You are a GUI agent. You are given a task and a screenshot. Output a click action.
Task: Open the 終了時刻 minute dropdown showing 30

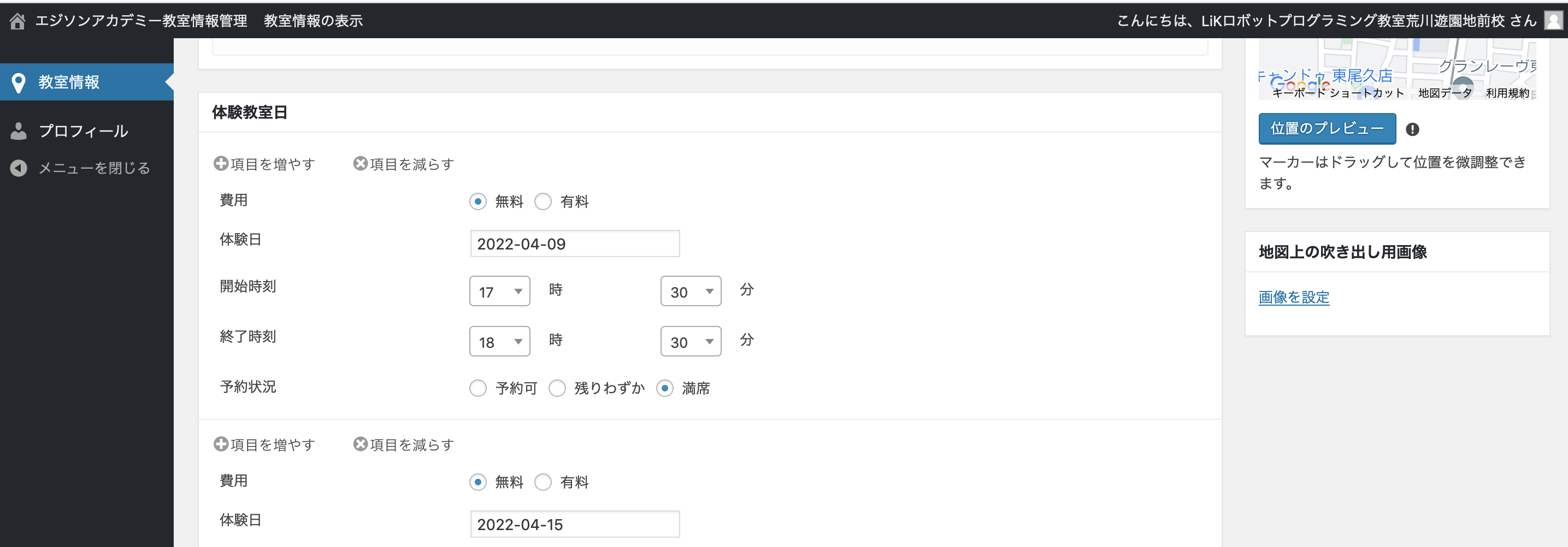point(691,341)
